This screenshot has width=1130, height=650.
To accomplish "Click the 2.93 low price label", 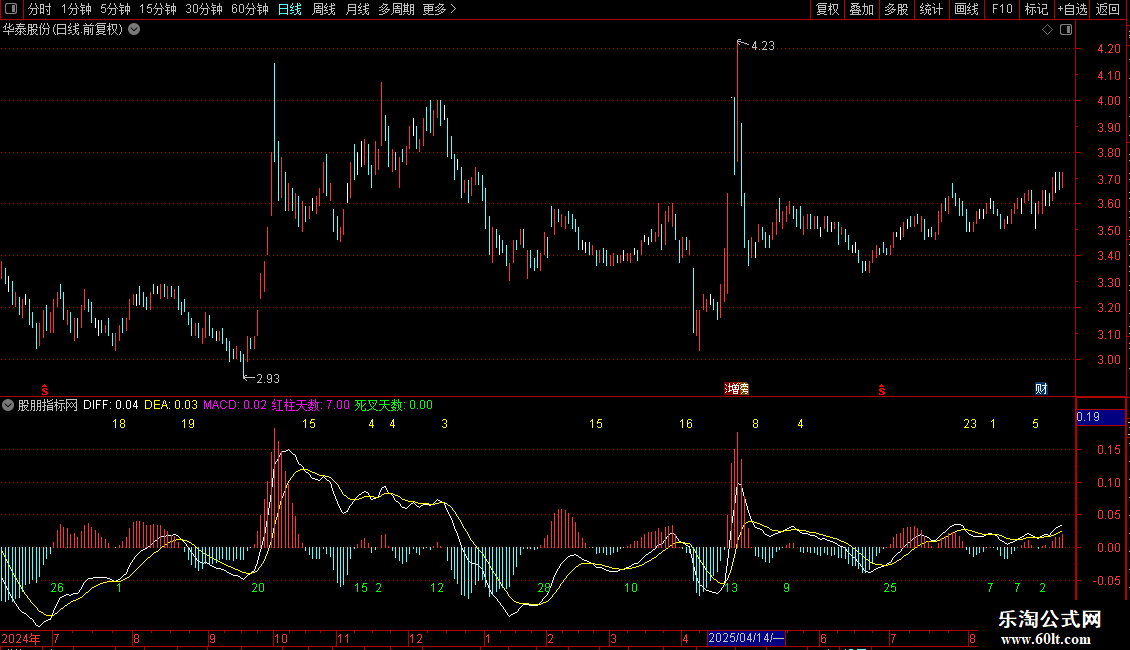I will 268,378.
